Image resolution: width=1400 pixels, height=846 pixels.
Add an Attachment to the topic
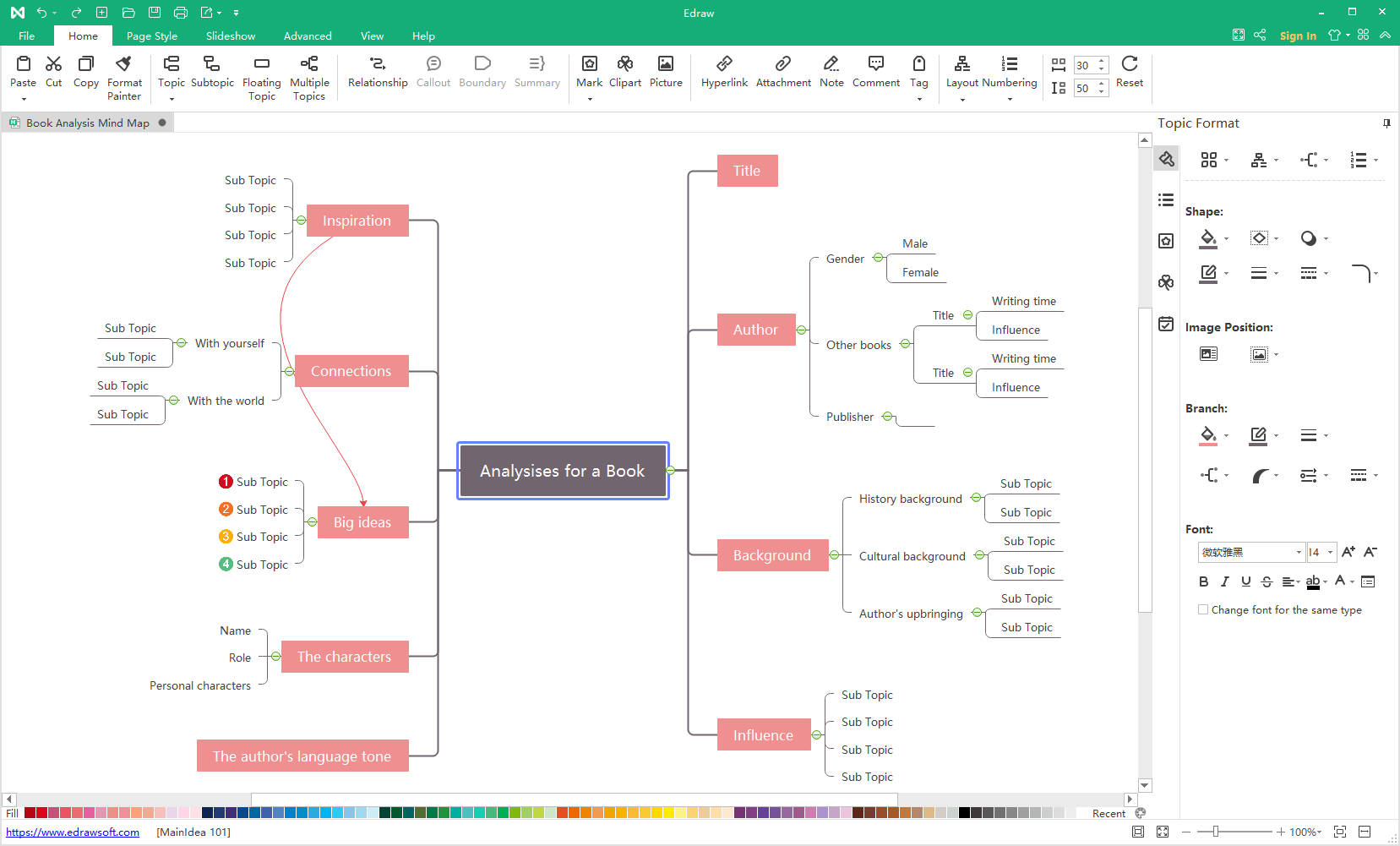pyautogui.click(x=783, y=64)
